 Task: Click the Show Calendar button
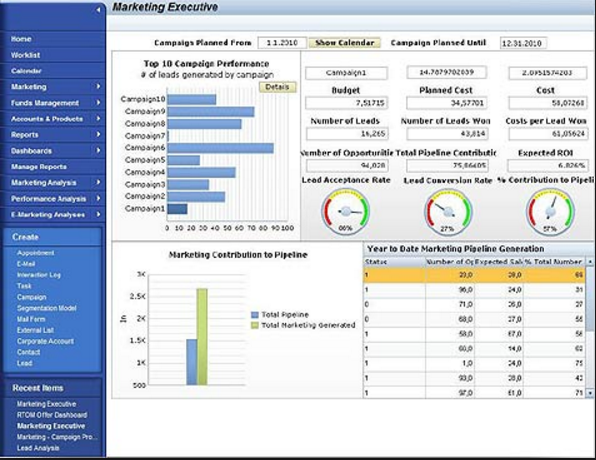pyautogui.click(x=344, y=43)
